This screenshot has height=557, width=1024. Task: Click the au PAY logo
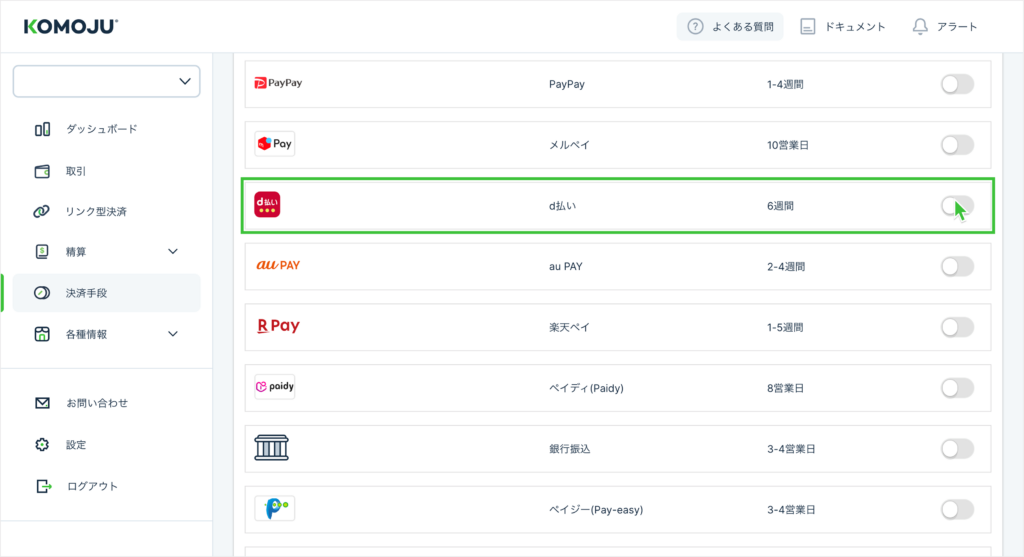[x=278, y=265]
